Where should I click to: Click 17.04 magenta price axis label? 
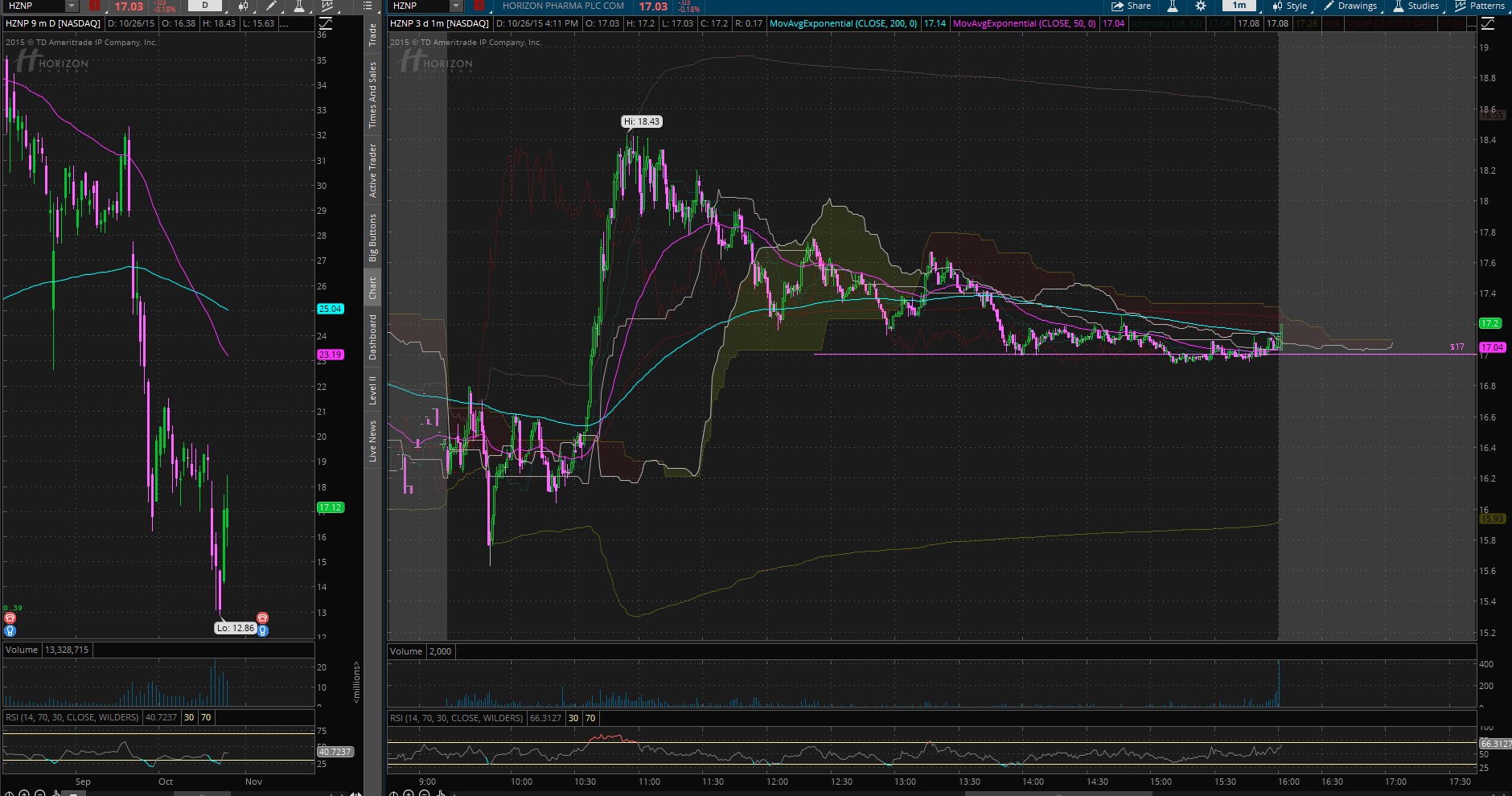pos(1493,347)
